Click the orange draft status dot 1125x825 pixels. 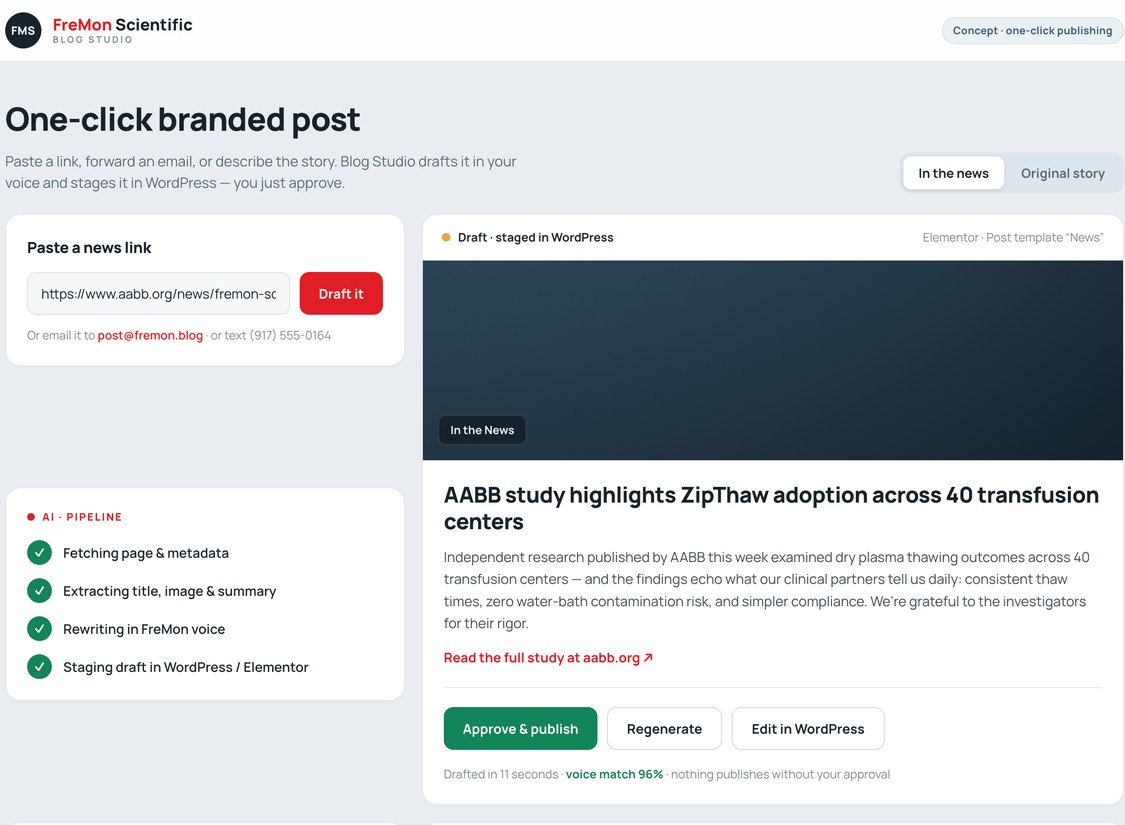tap(446, 237)
